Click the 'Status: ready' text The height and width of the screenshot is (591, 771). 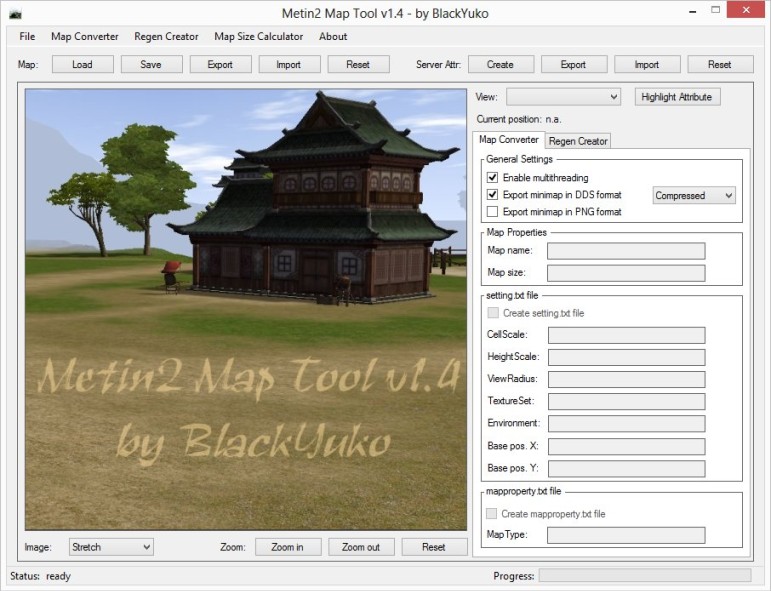(40, 576)
